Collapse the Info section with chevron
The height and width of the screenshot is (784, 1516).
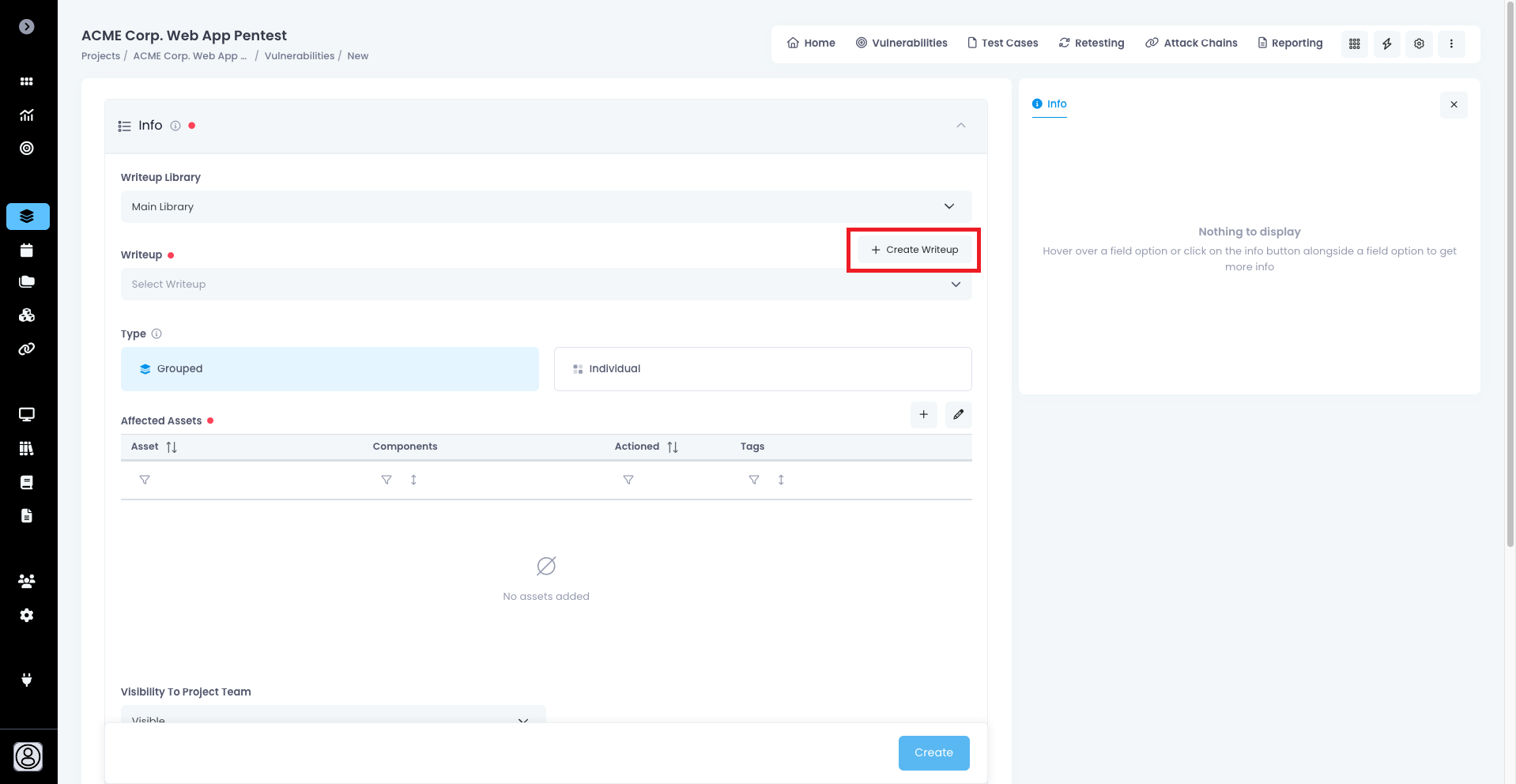point(960,126)
